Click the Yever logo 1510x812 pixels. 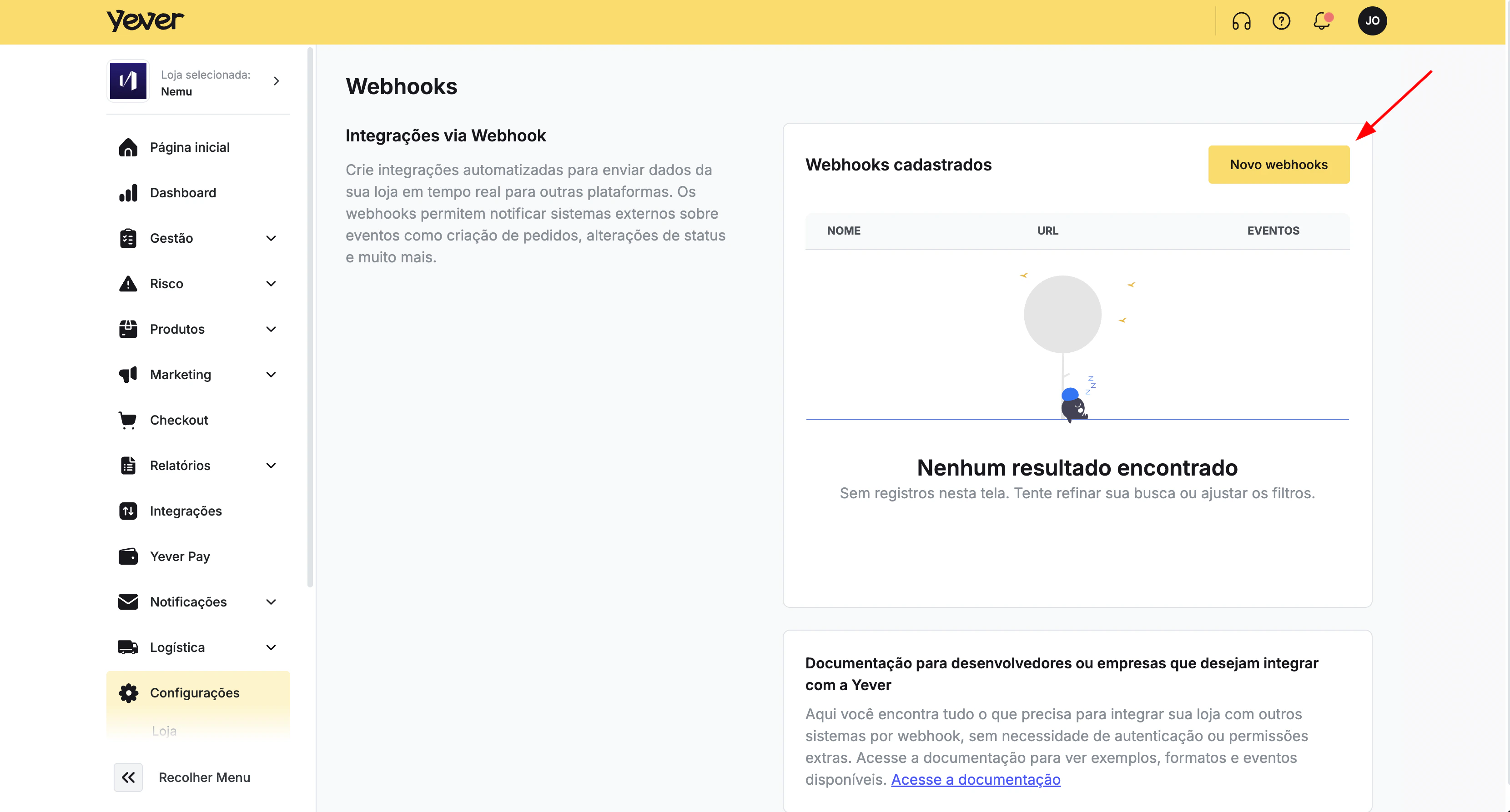145,20
